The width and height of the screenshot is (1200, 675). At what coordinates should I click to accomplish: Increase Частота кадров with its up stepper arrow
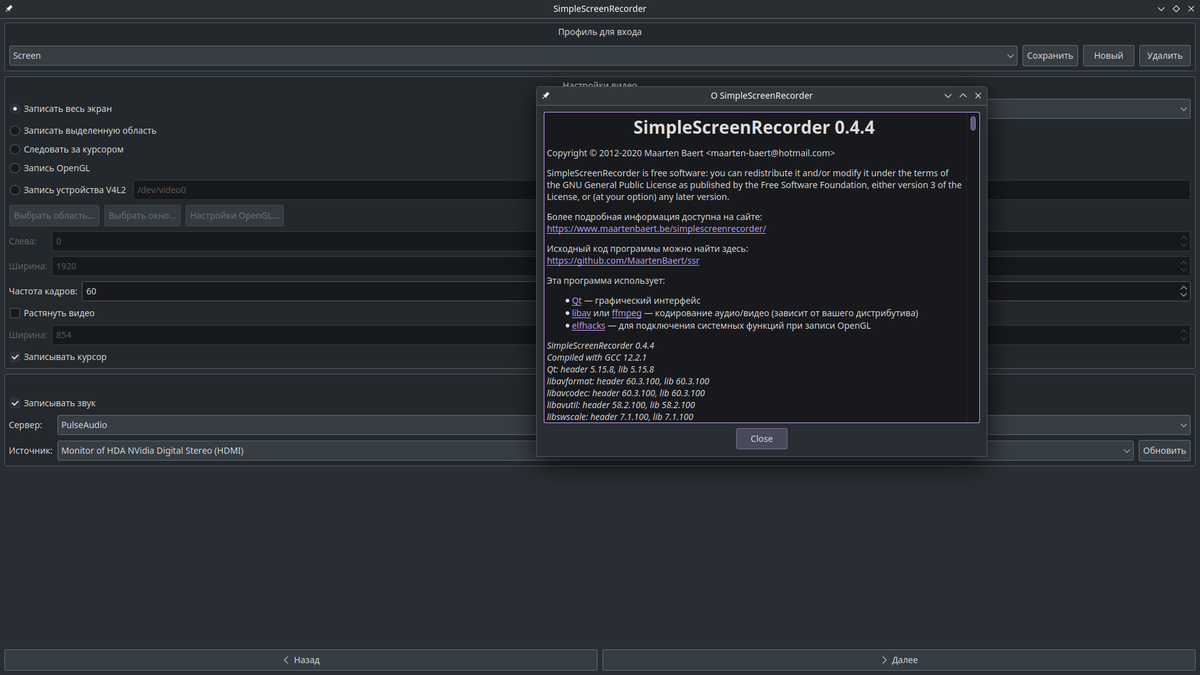1183,286
